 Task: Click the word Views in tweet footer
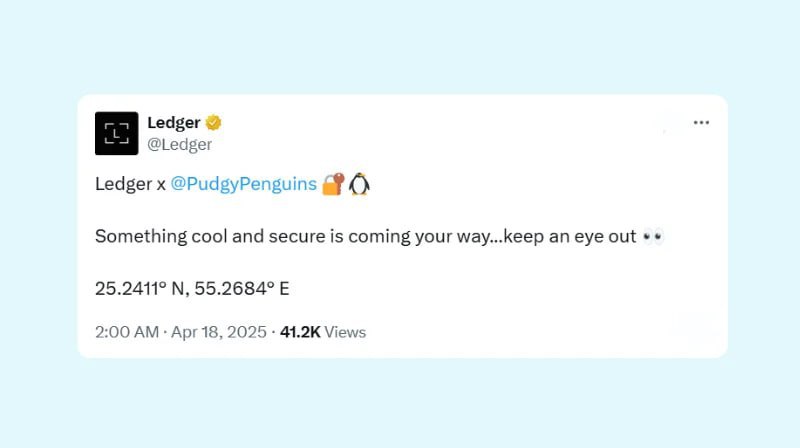[x=345, y=332]
